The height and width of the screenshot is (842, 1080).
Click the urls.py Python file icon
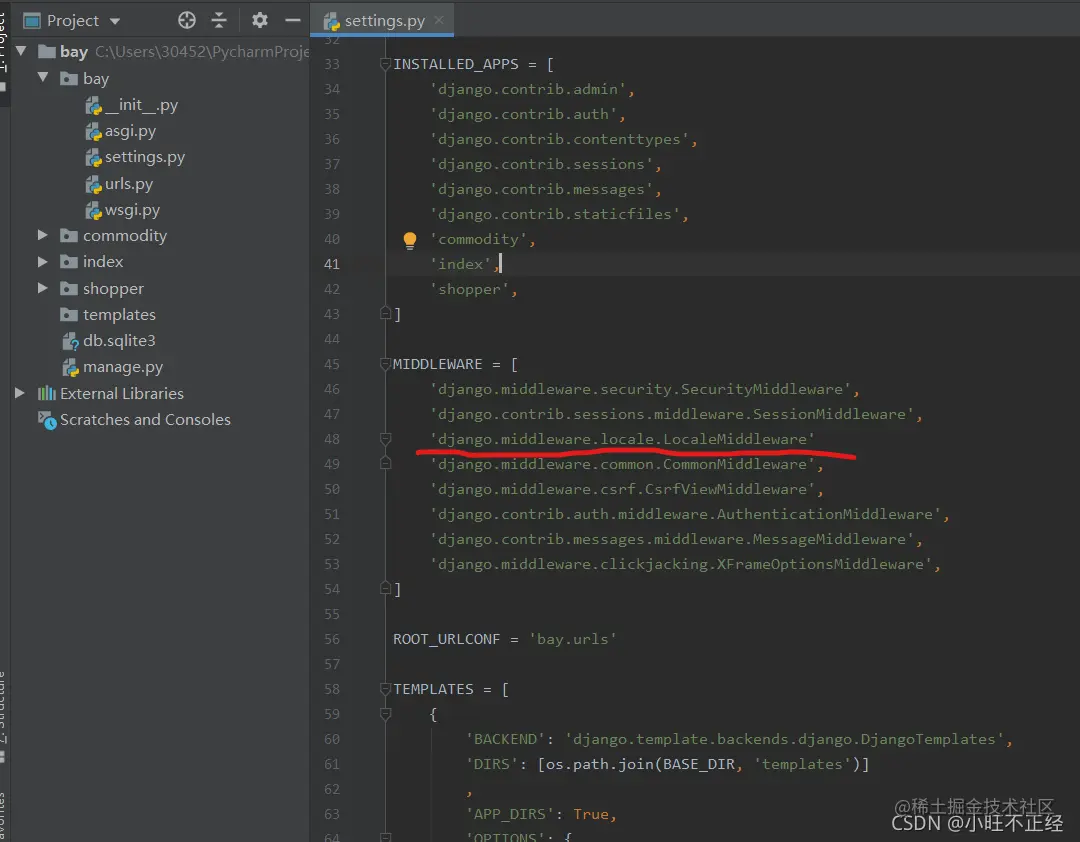[x=93, y=184]
